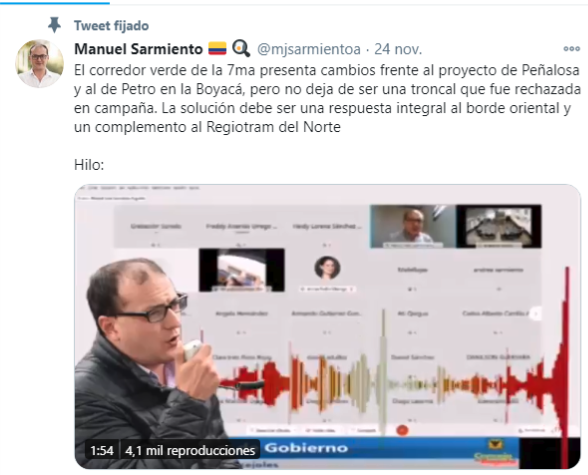The height and width of the screenshot is (475, 588).
Task: Click the council chamber camera tile
Action: pos(499,226)
